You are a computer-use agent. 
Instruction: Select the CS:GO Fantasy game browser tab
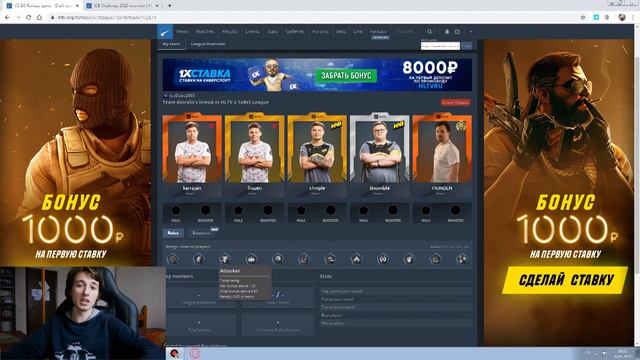click(43, 6)
